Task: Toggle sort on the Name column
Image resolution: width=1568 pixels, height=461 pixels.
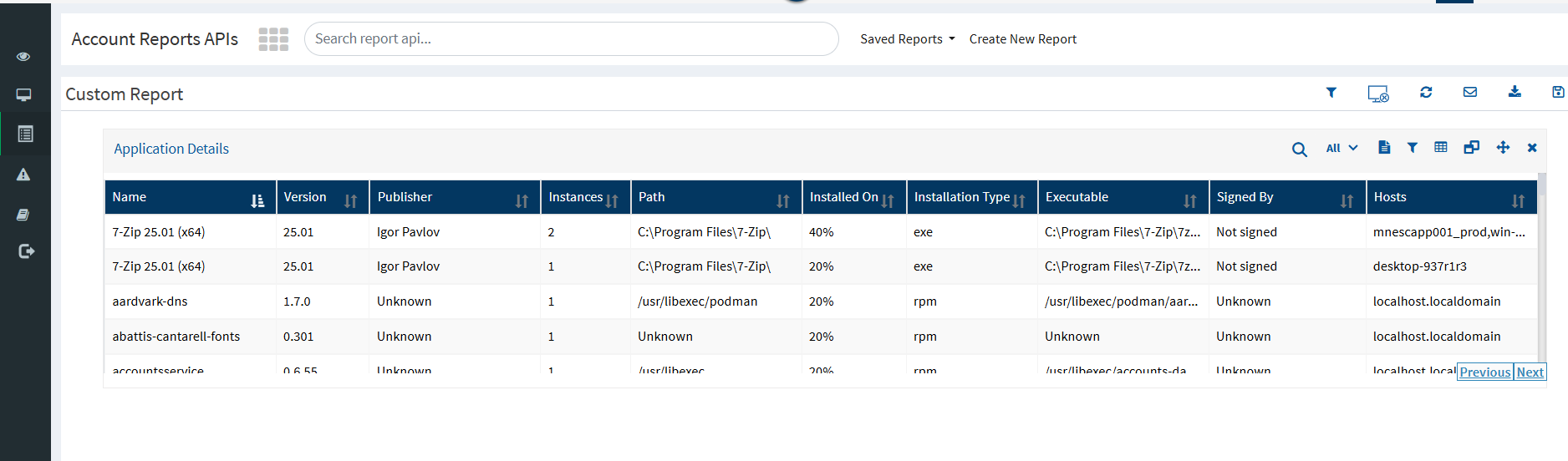Action: (x=257, y=200)
